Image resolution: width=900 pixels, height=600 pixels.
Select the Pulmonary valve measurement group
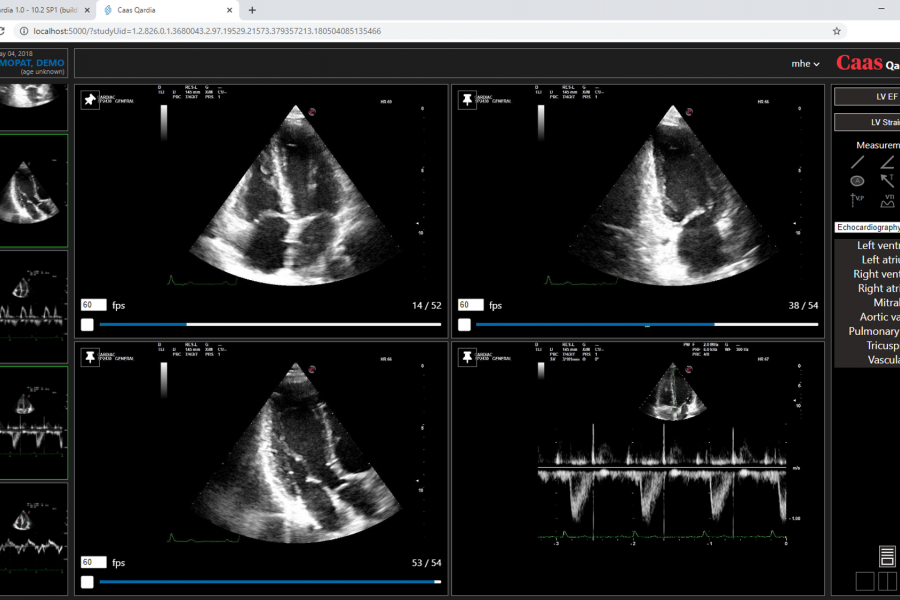(867, 331)
